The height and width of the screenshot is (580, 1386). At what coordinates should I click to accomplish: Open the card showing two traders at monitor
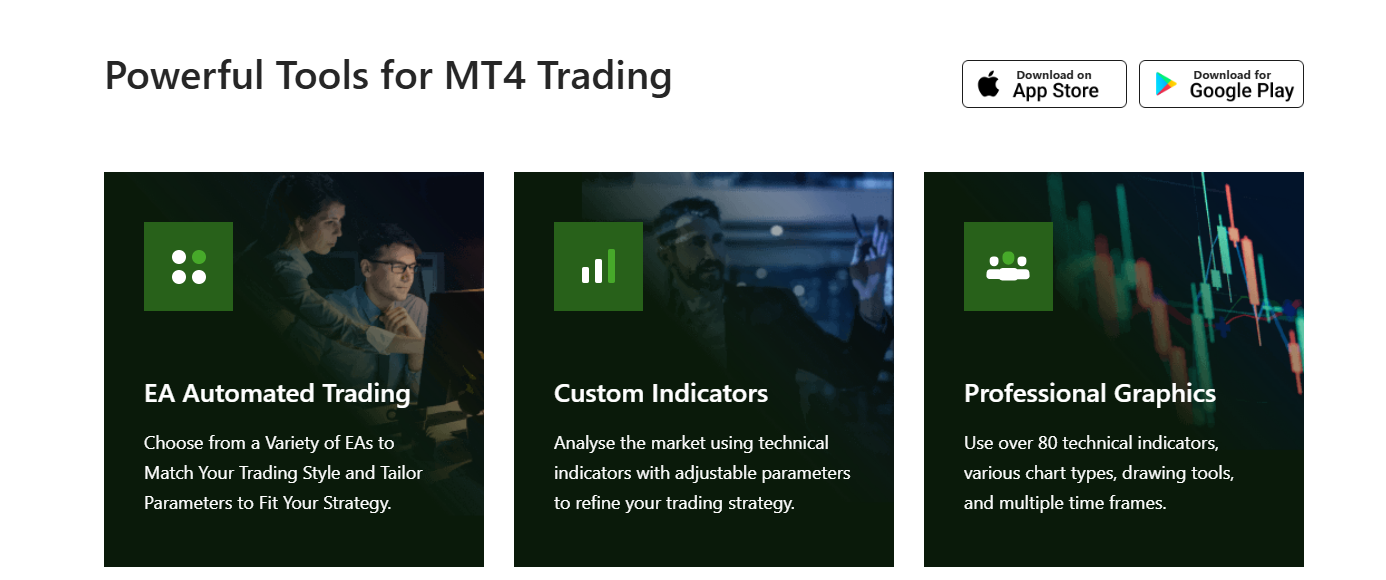(294, 370)
